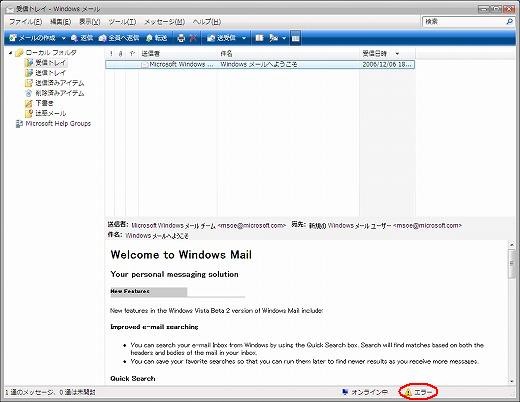The height and width of the screenshot is (402, 520).
Task: Click the 返信 (Reply) toolbar button
Action: (82, 38)
